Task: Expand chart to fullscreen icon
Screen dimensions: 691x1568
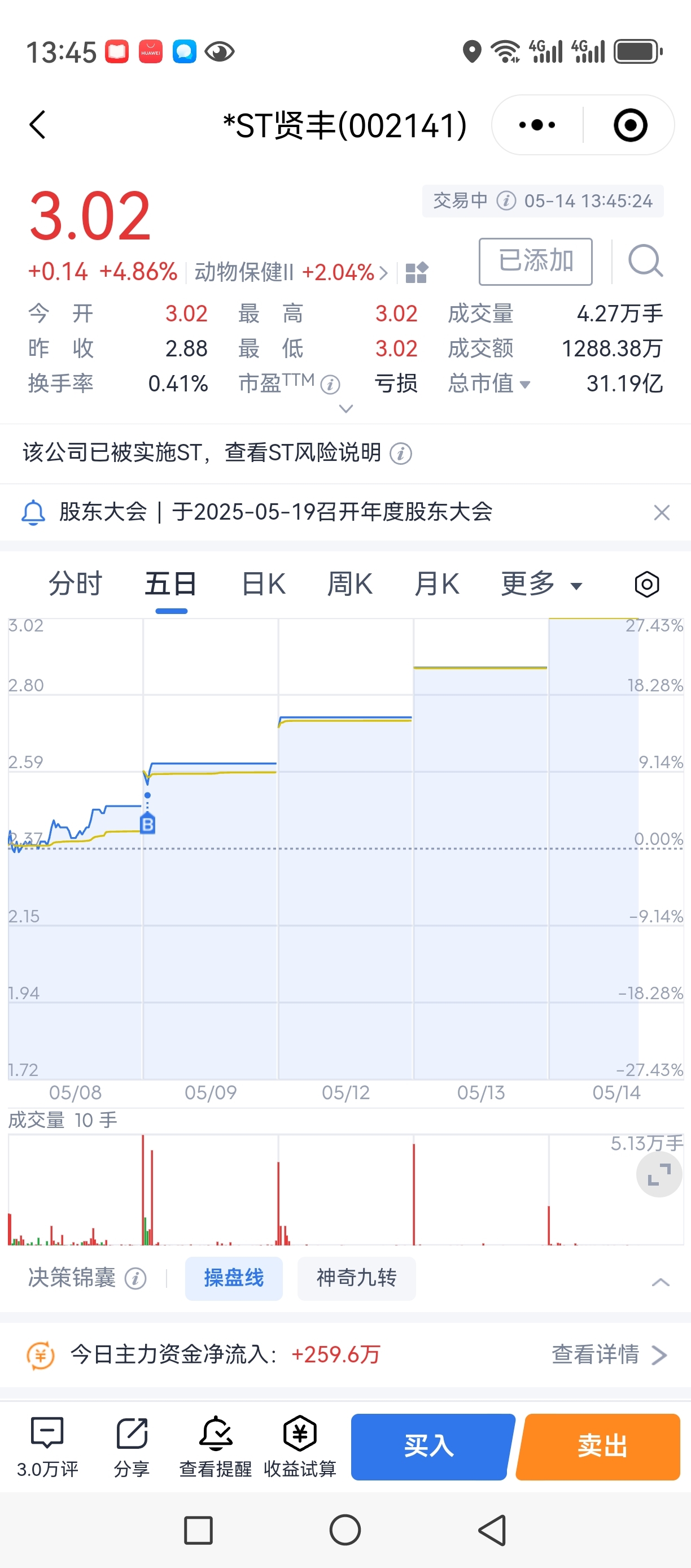Action: point(659,1174)
